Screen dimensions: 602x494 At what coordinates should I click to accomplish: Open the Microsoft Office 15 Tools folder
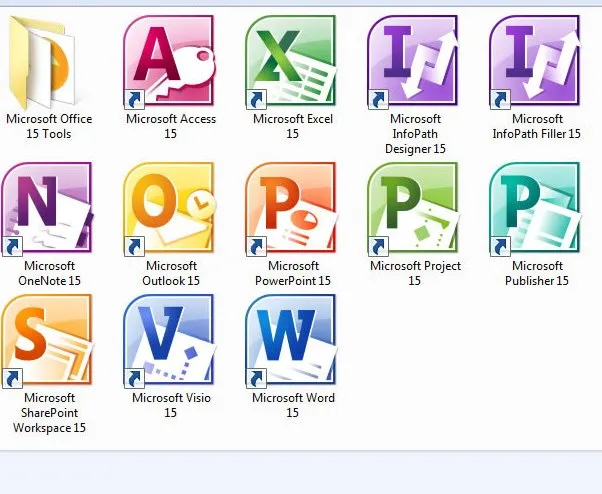(48, 63)
